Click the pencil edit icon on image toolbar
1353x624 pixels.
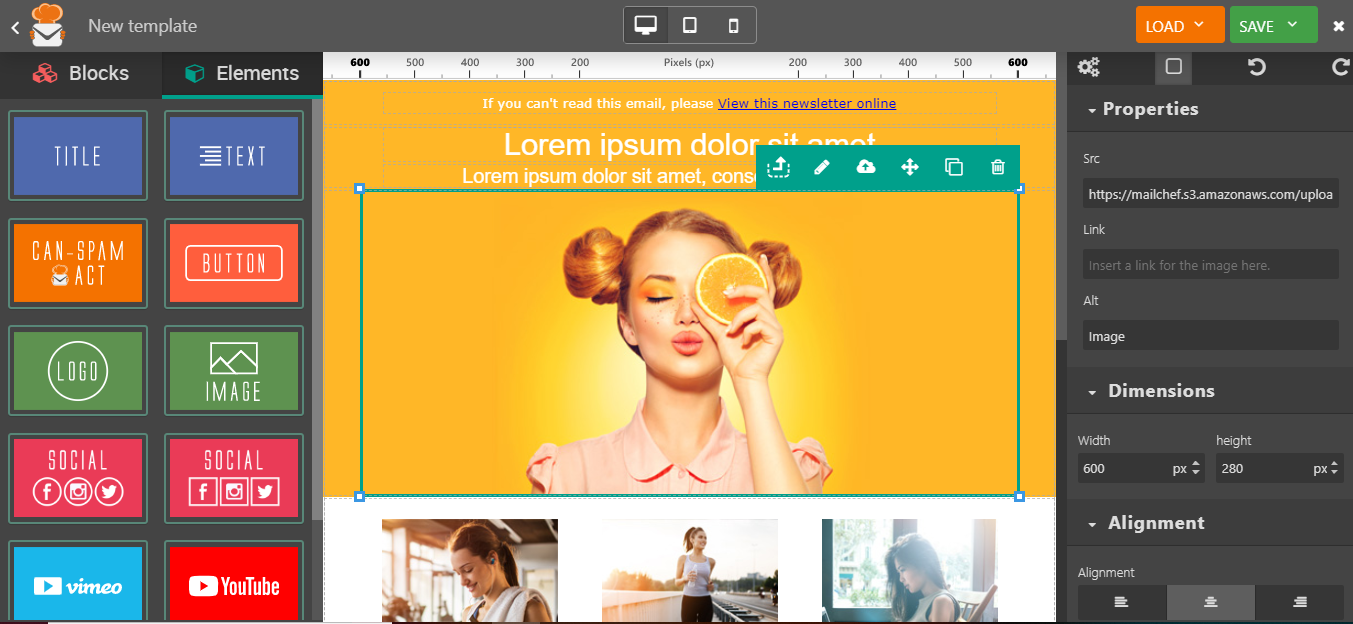[822, 167]
